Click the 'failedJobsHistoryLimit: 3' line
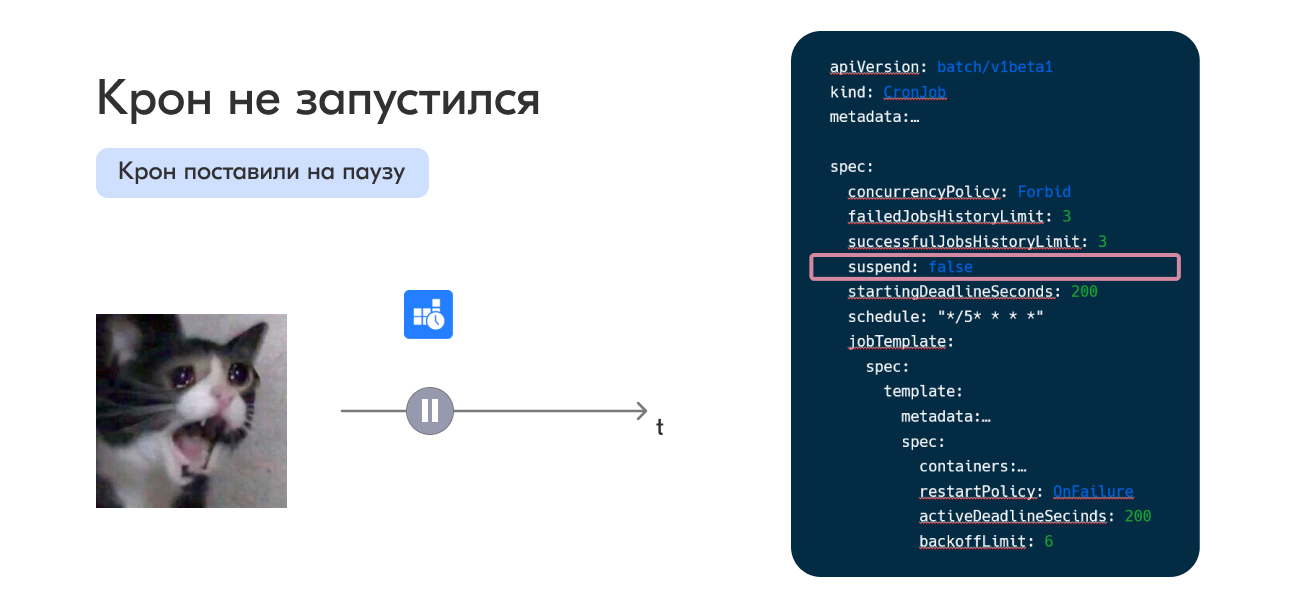1300x608 pixels. click(959, 217)
